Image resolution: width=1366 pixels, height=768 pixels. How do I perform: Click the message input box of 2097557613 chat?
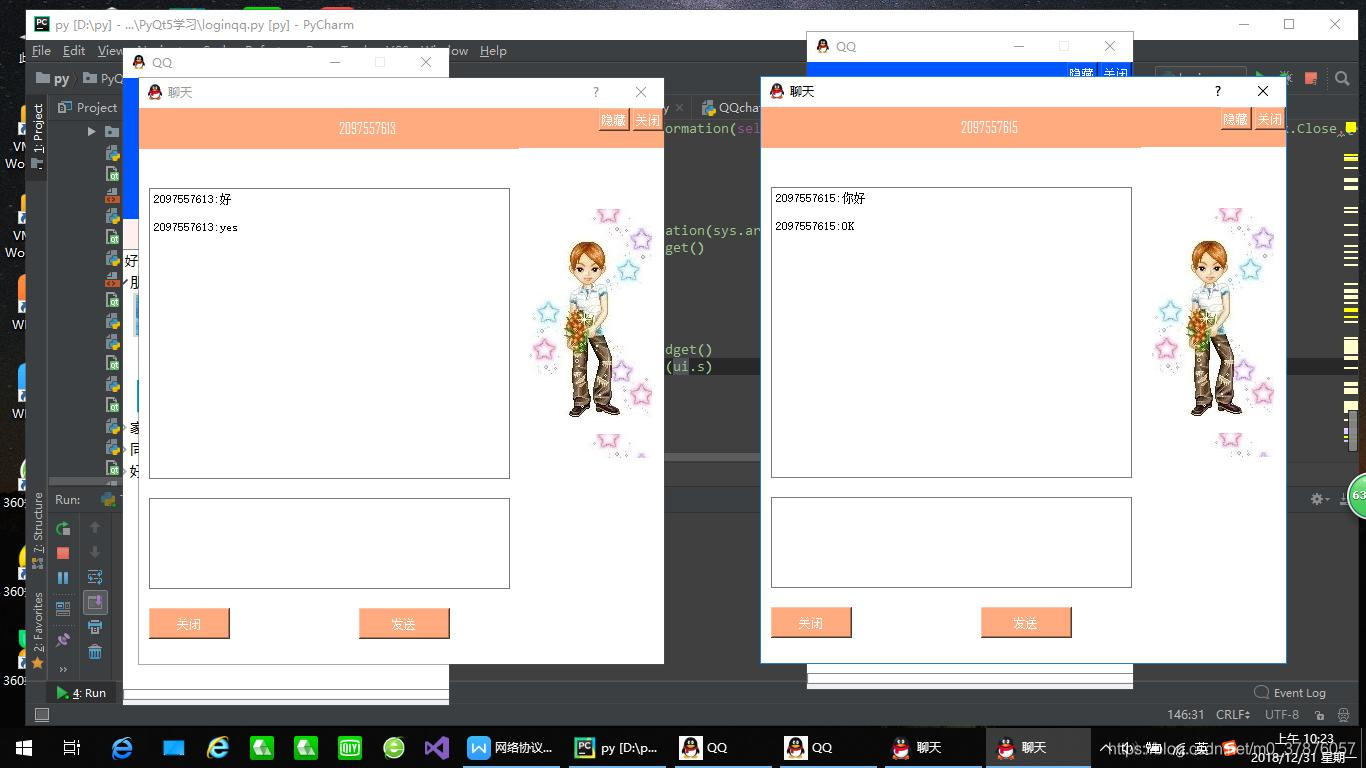(329, 543)
